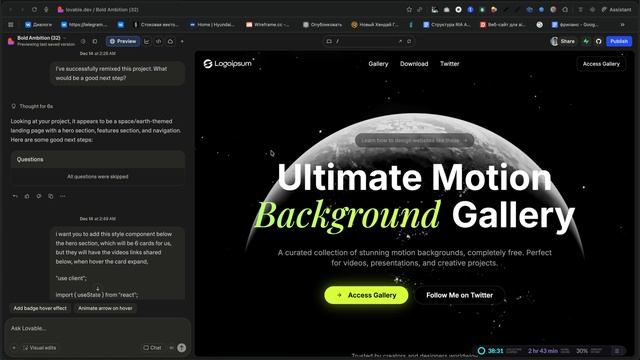Open the Twitter nav item

449,64
